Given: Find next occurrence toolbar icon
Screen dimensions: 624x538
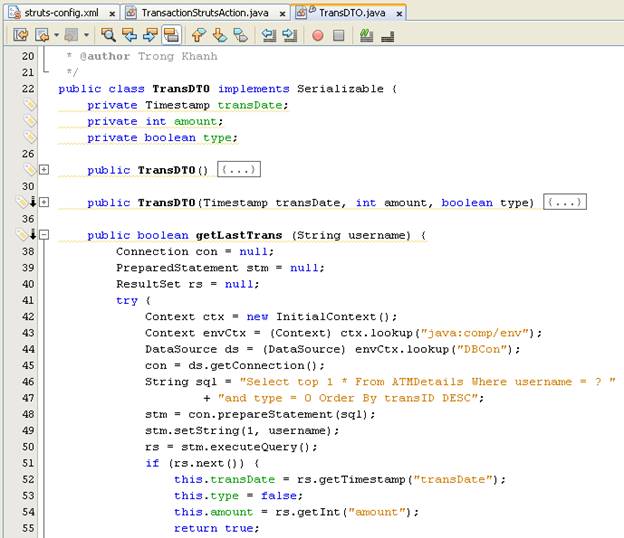Looking at the screenshot, I should pyautogui.click(x=150, y=35).
